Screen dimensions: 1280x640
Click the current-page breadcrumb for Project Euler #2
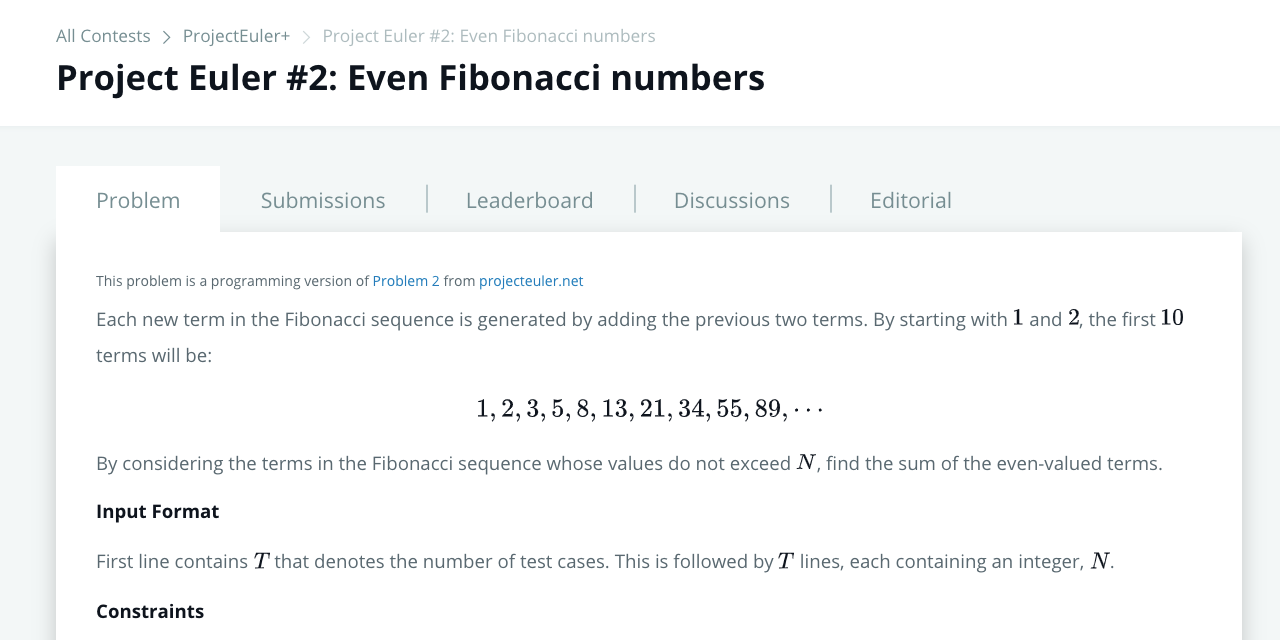pos(489,36)
